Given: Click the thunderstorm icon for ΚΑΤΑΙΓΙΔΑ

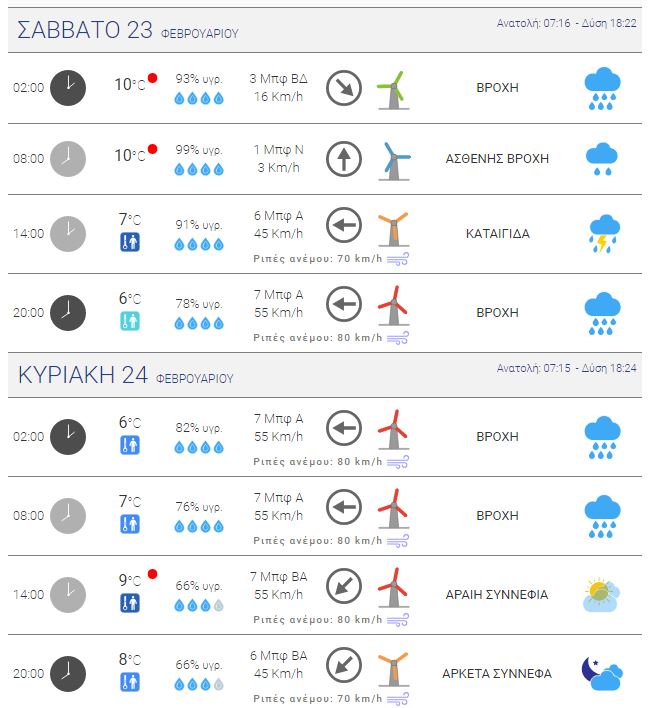Looking at the screenshot, I should 603,233.
